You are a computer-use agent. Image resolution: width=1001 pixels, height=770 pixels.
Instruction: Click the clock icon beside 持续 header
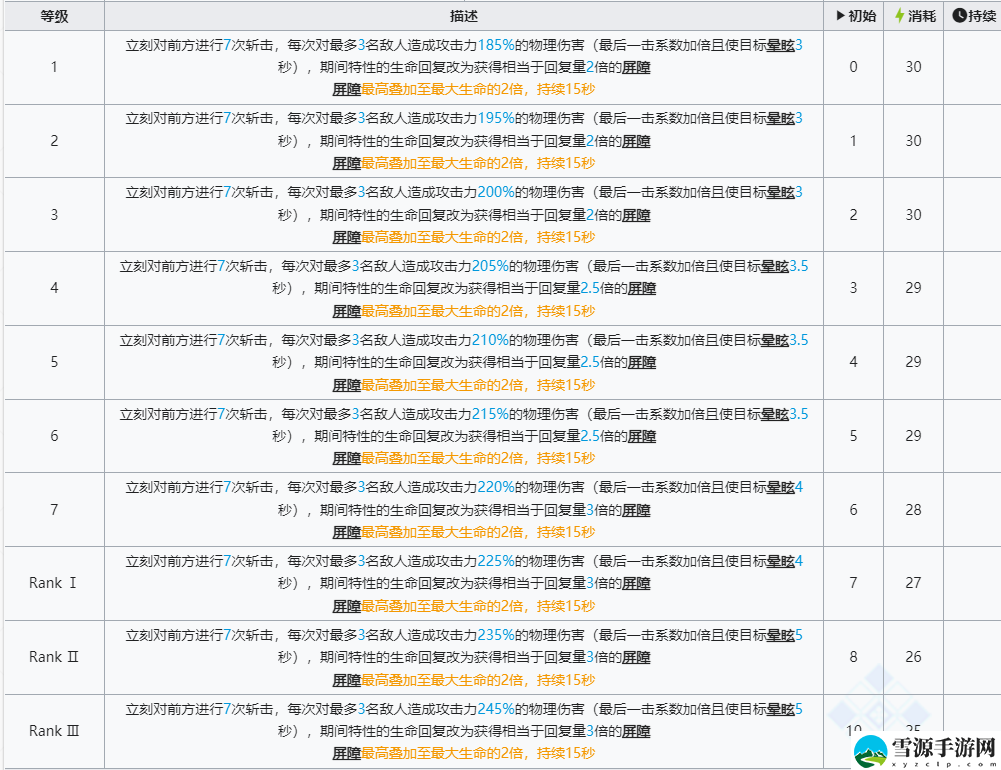point(959,15)
